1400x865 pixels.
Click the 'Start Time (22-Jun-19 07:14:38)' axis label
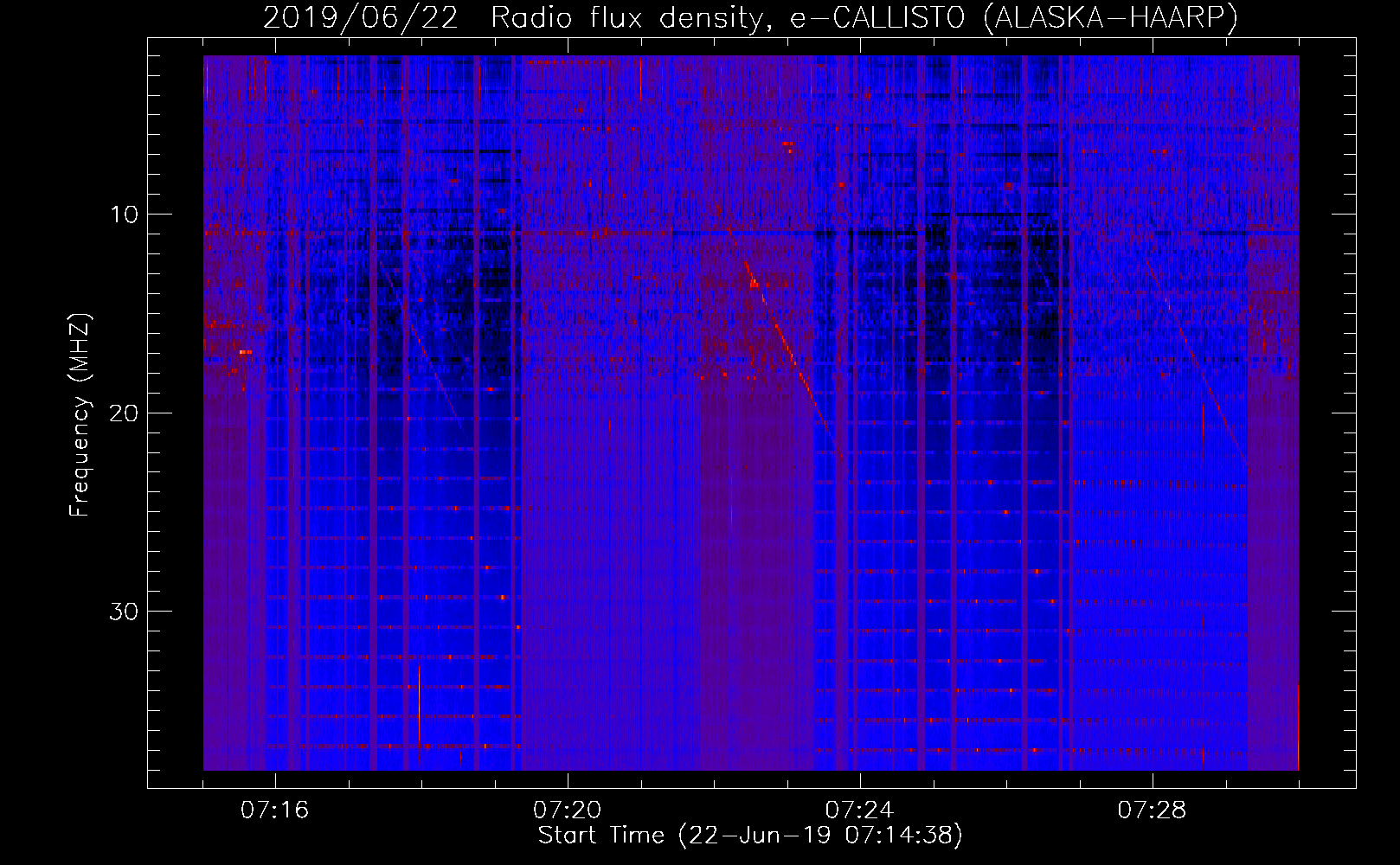pyautogui.click(x=750, y=836)
